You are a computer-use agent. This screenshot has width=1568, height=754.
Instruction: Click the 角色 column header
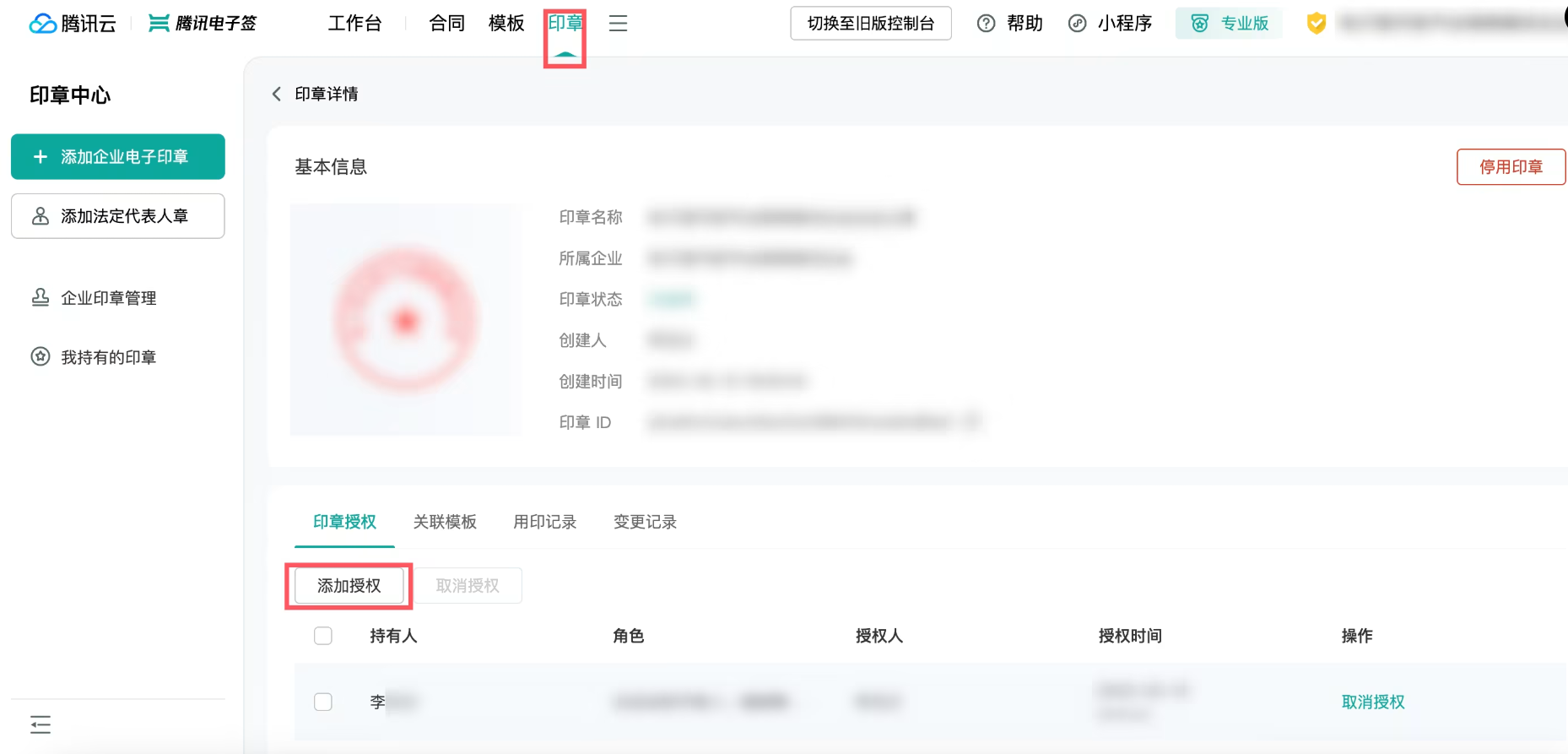(x=629, y=636)
